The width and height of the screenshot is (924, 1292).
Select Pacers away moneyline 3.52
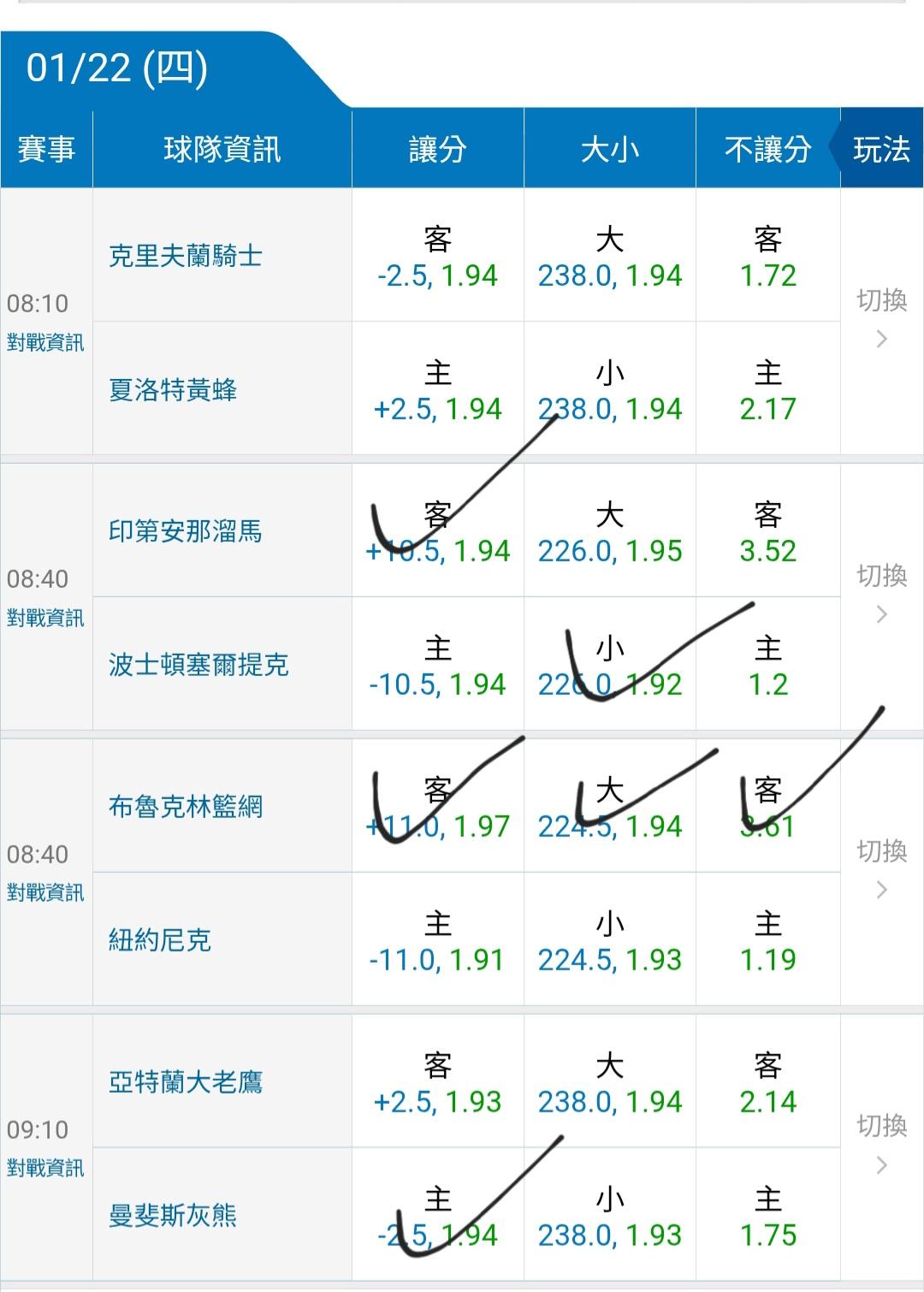[767, 531]
